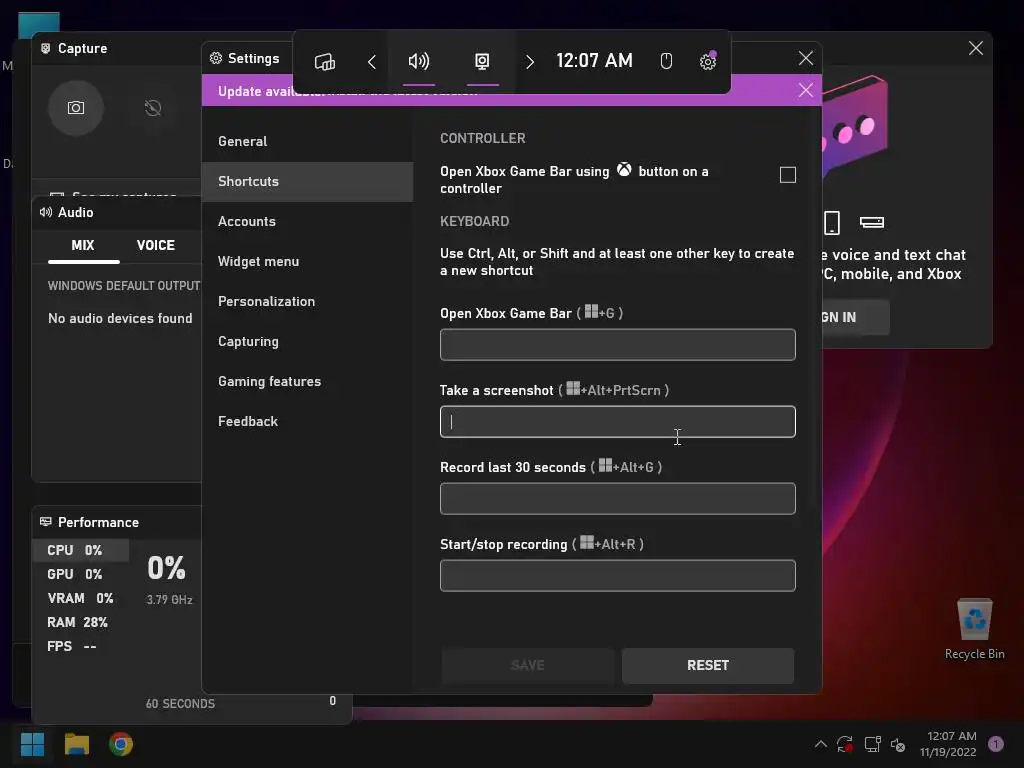Select the RAM performance row
1024x768 pixels.
[80, 622]
